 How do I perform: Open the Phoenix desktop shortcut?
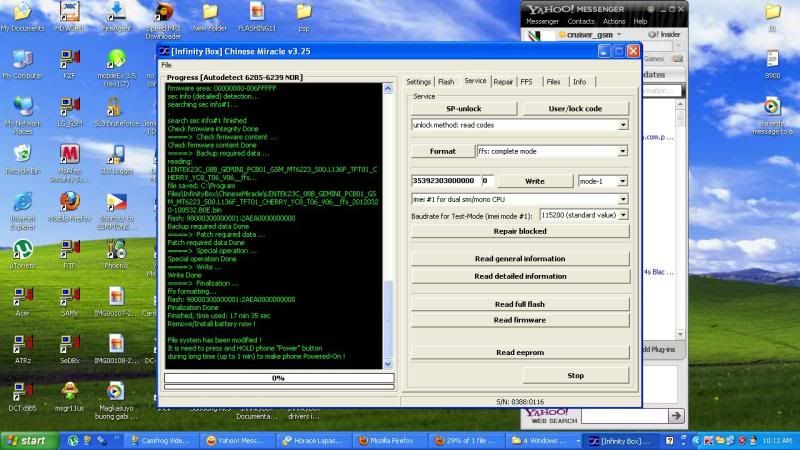pos(116,254)
